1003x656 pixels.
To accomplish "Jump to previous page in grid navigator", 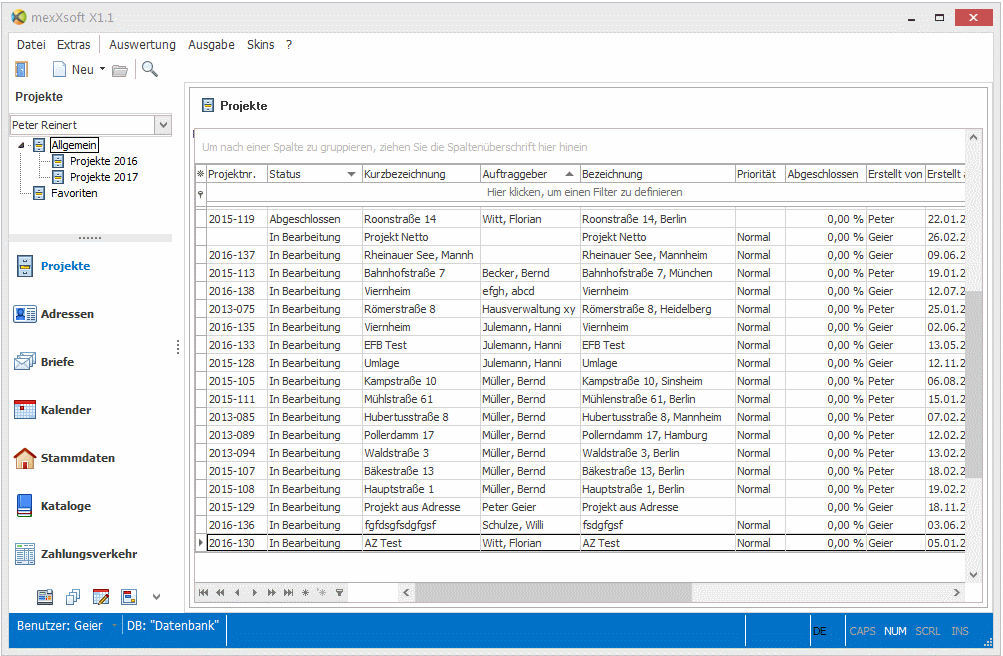I will point(221,593).
